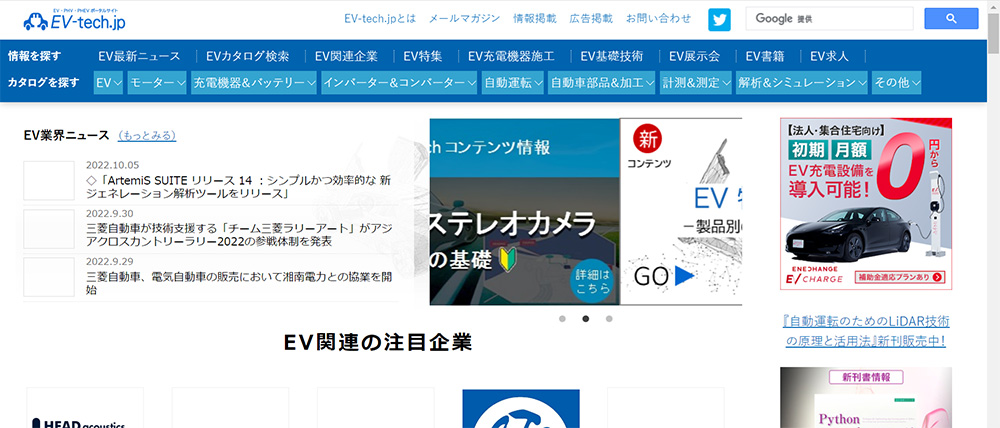Expand the モーター catalog dropdown
This screenshot has width=1000, height=428.
coord(157,83)
